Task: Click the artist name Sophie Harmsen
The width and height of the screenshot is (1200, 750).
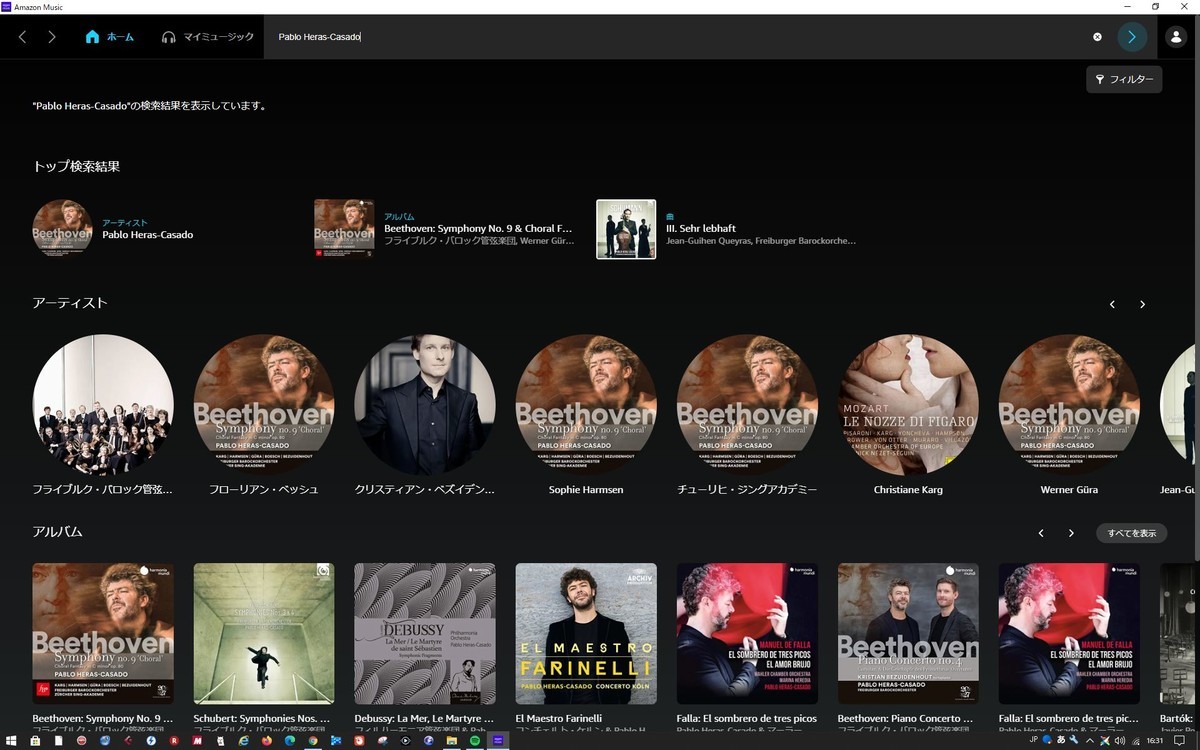Action: (586, 490)
